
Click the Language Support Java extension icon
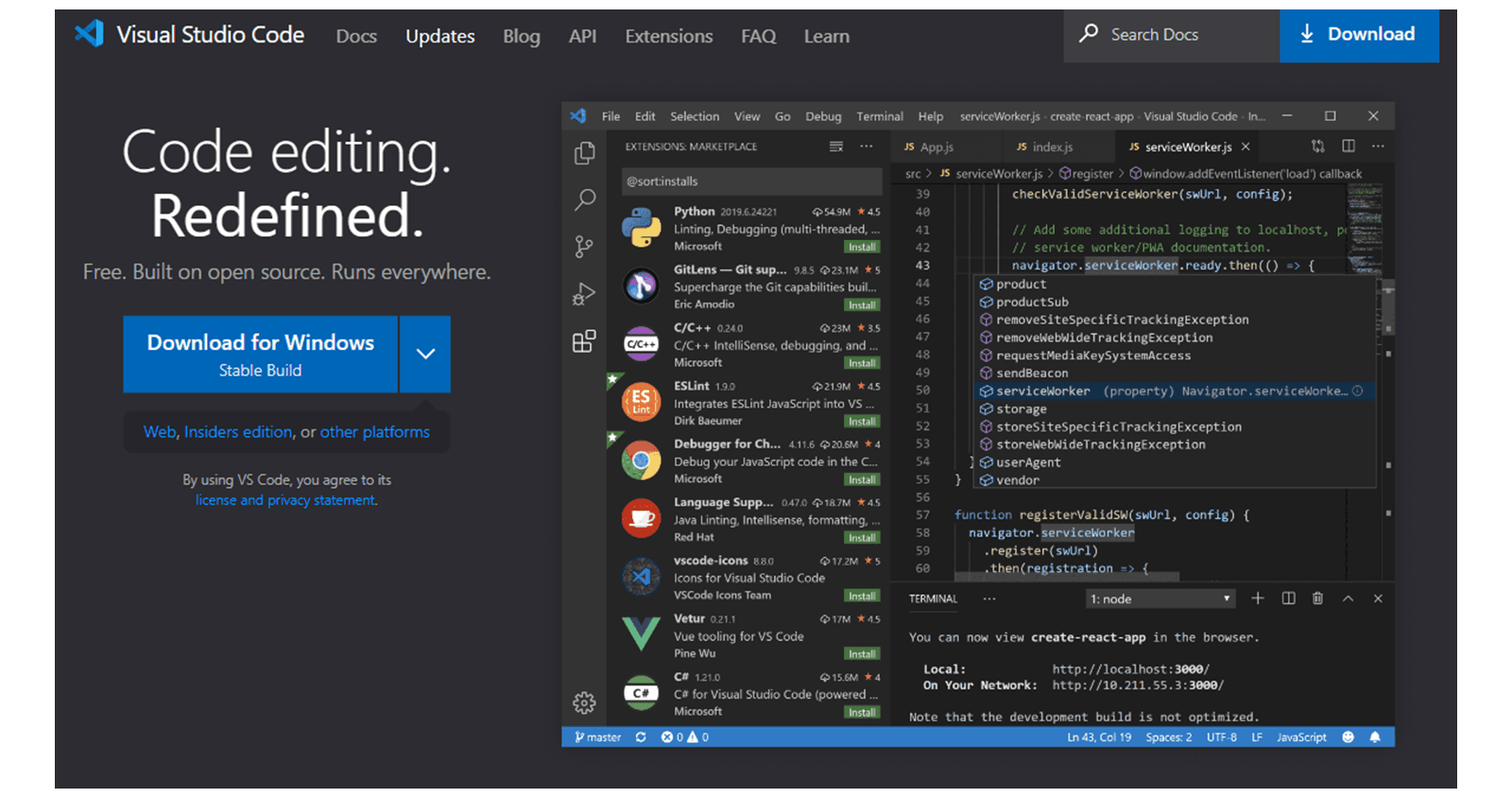[x=641, y=518]
